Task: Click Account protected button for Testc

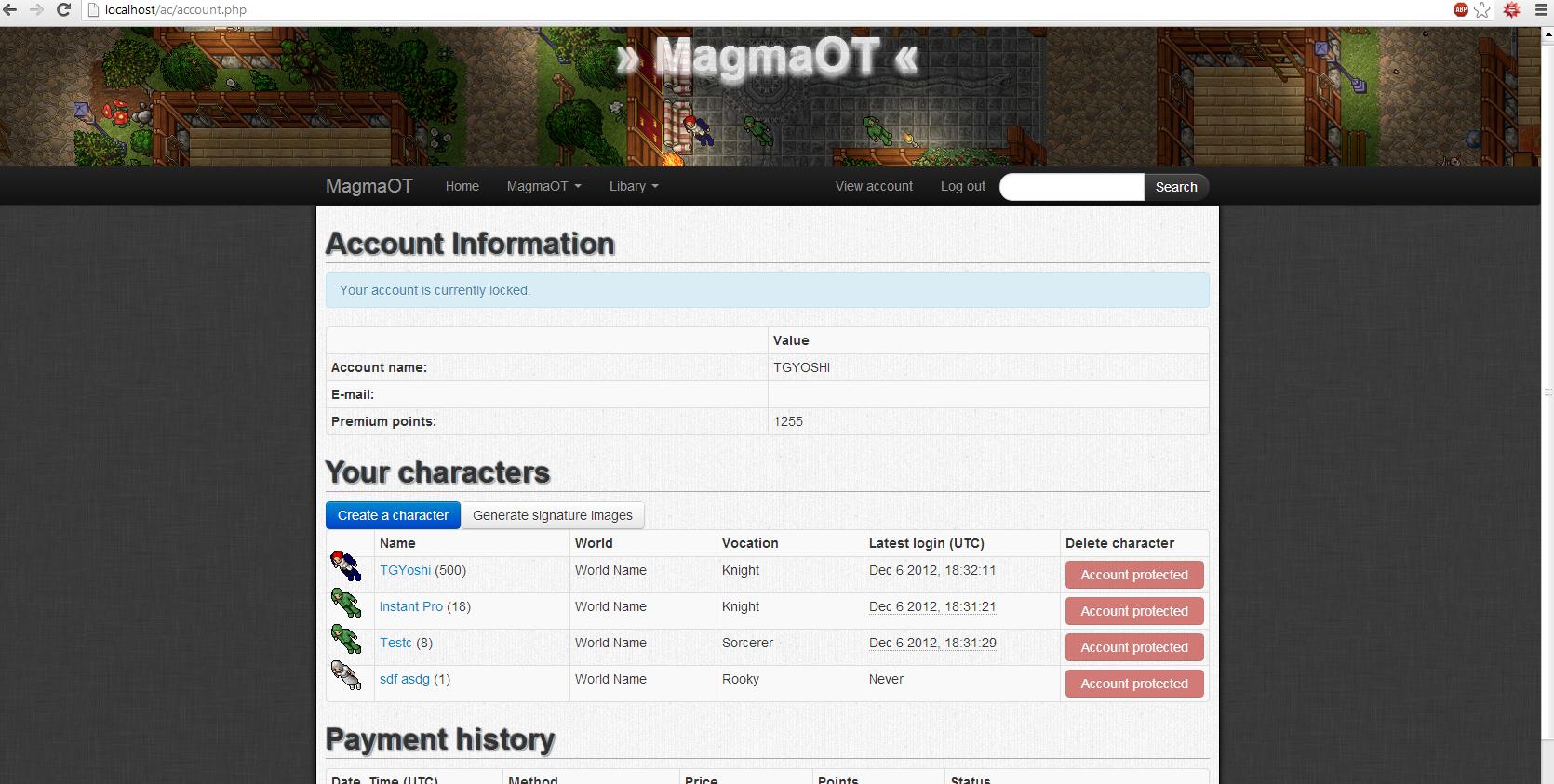Action: [x=1134, y=647]
